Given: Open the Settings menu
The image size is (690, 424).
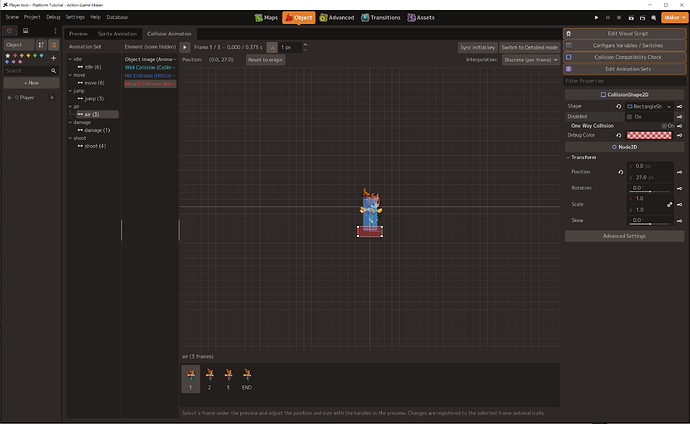Looking at the screenshot, I should [75, 17].
